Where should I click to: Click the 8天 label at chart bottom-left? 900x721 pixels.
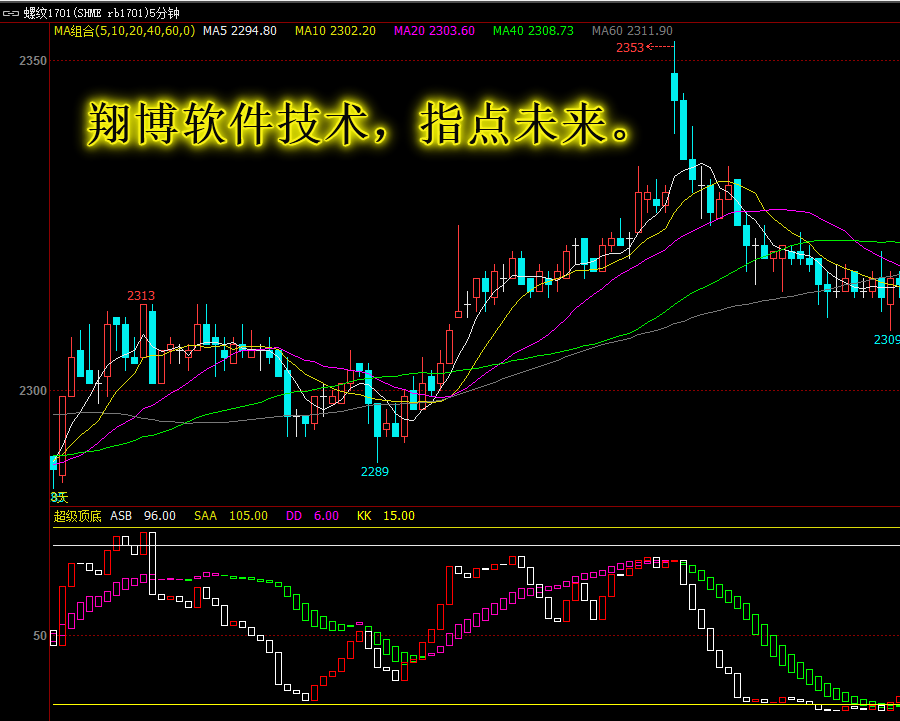pos(59,497)
